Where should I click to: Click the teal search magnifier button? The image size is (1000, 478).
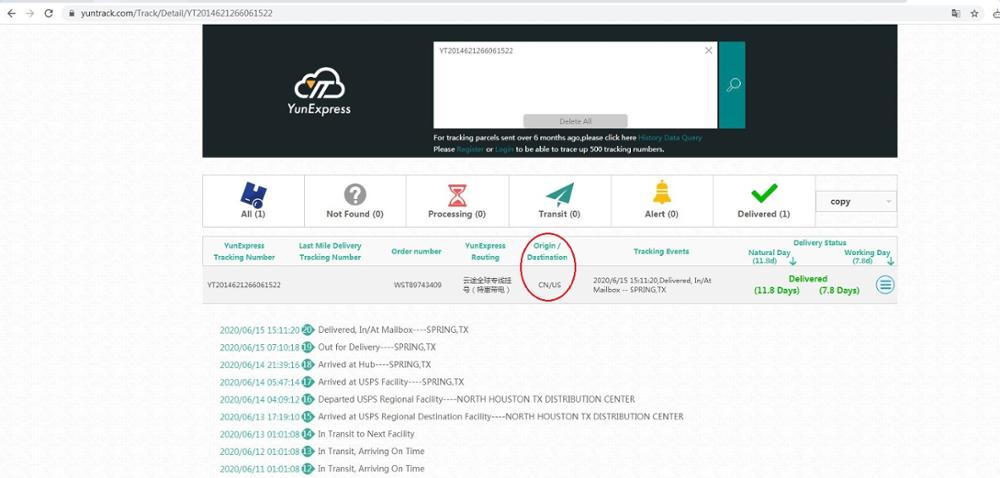[732, 85]
